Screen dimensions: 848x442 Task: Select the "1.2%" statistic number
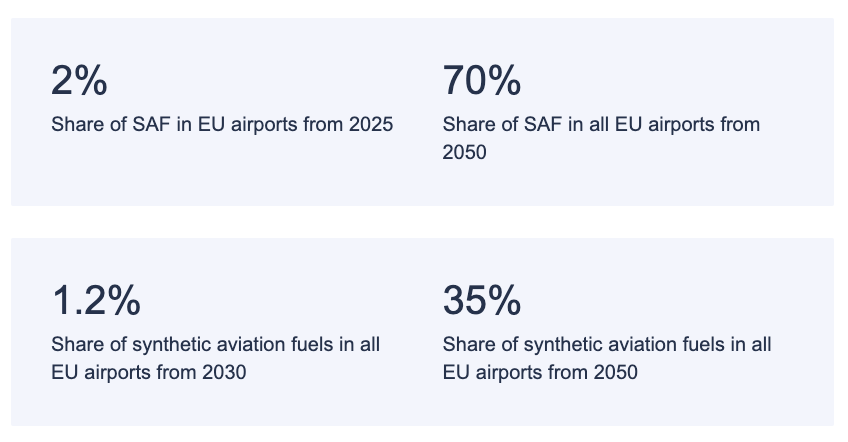click(x=96, y=300)
